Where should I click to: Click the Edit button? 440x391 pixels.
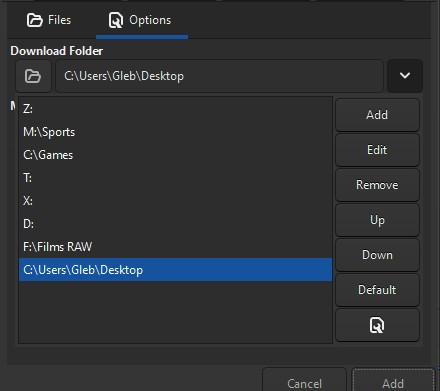tap(377, 150)
